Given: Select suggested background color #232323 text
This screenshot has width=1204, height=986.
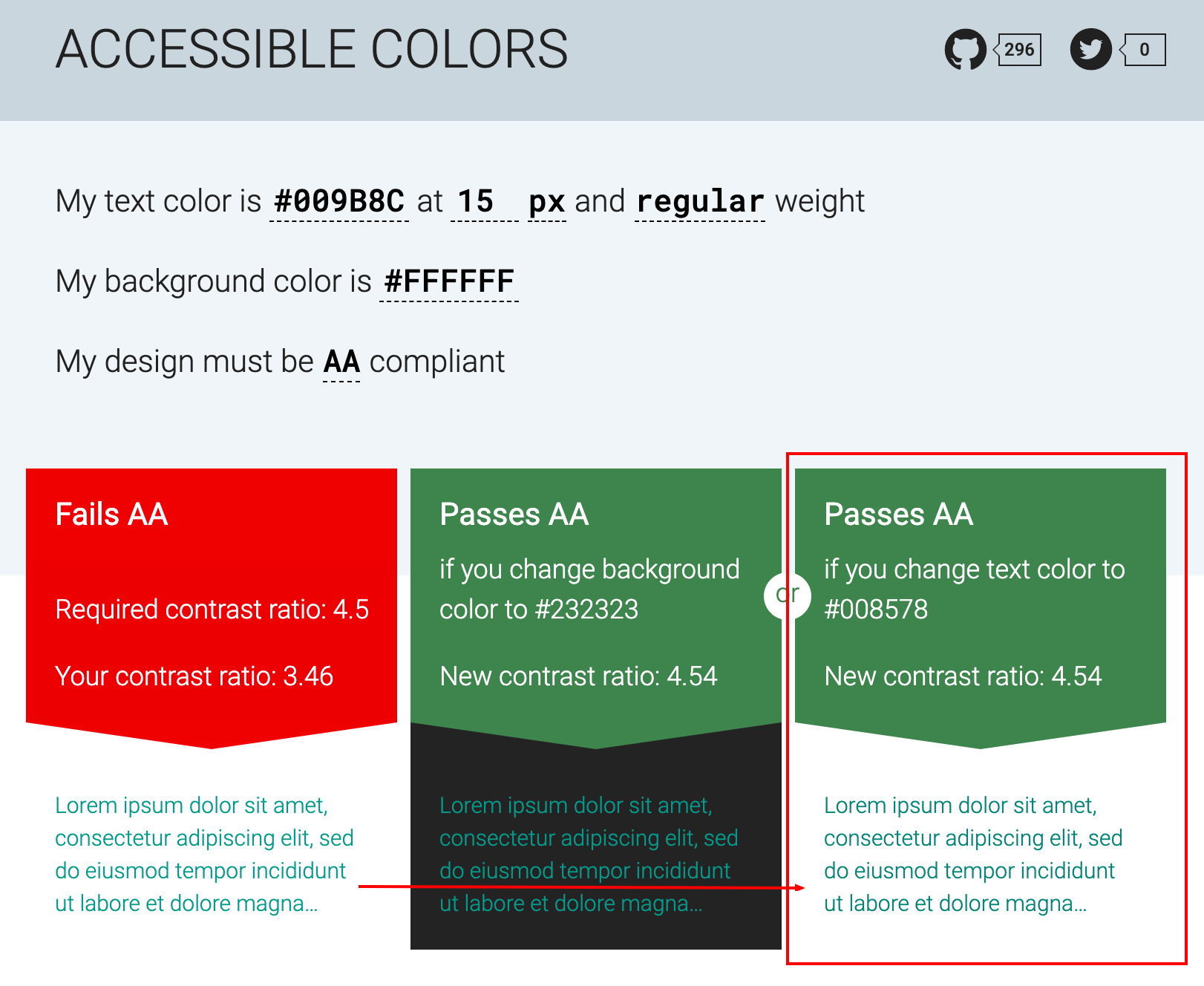Looking at the screenshot, I should click(586, 609).
